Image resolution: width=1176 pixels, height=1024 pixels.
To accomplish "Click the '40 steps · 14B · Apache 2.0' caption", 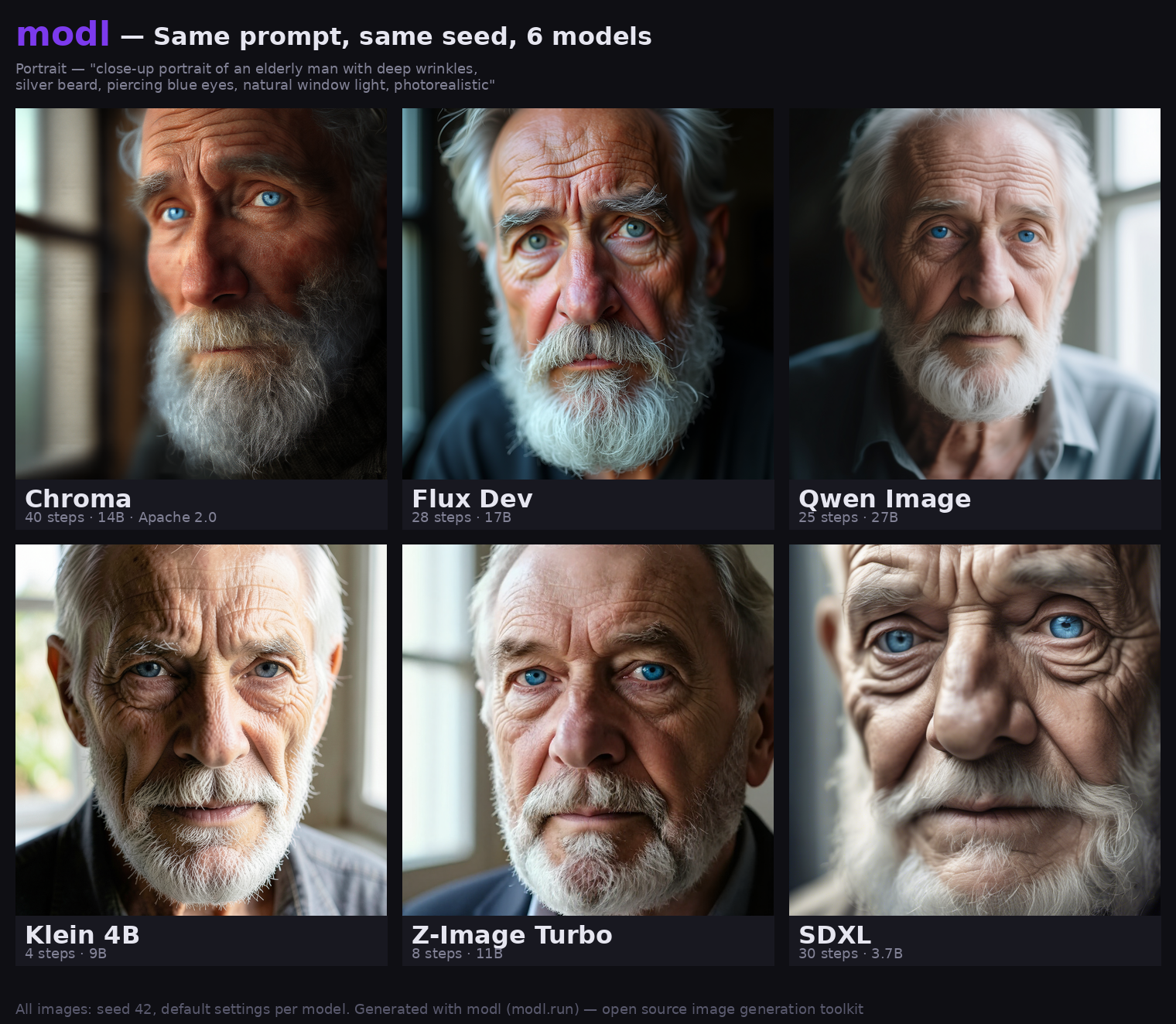I will [x=121, y=517].
